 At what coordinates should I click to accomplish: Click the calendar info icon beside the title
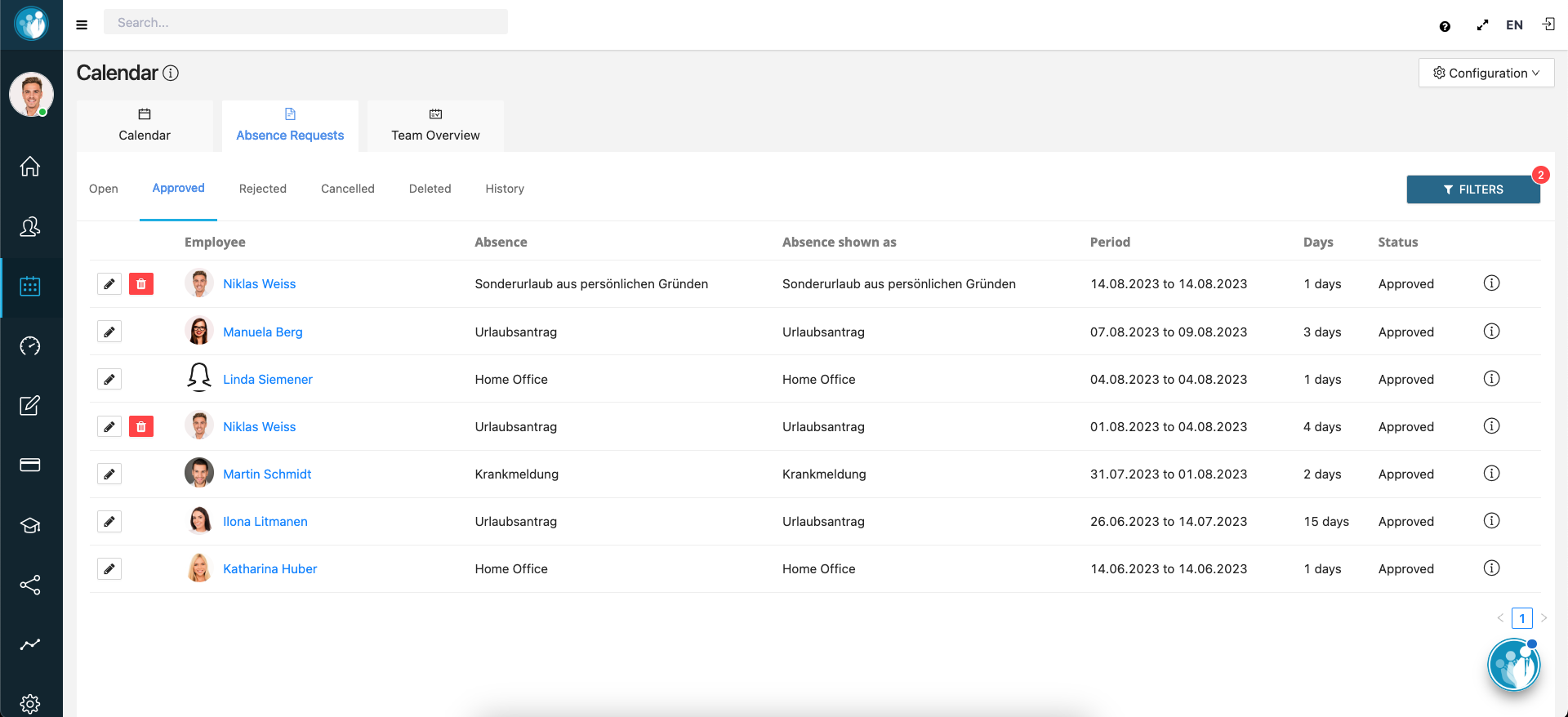point(171,73)
